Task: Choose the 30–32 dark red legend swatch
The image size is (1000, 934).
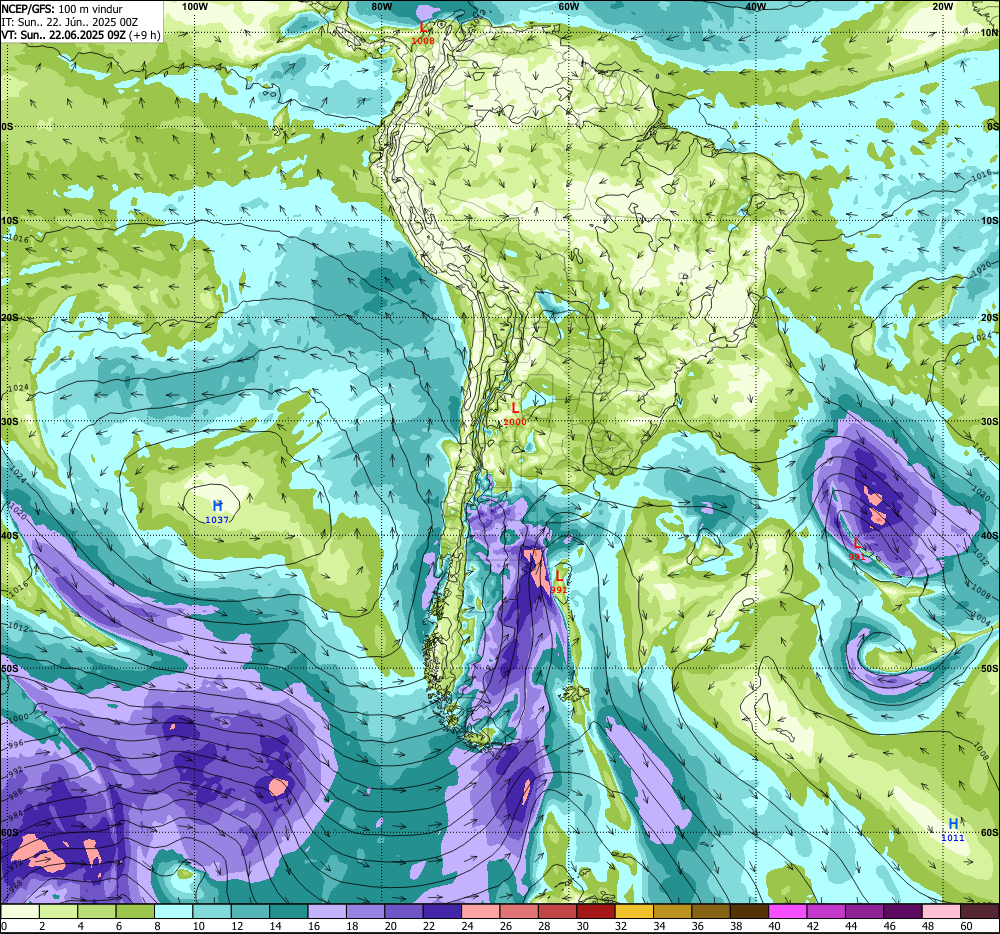Action: [x=596, y=912]
